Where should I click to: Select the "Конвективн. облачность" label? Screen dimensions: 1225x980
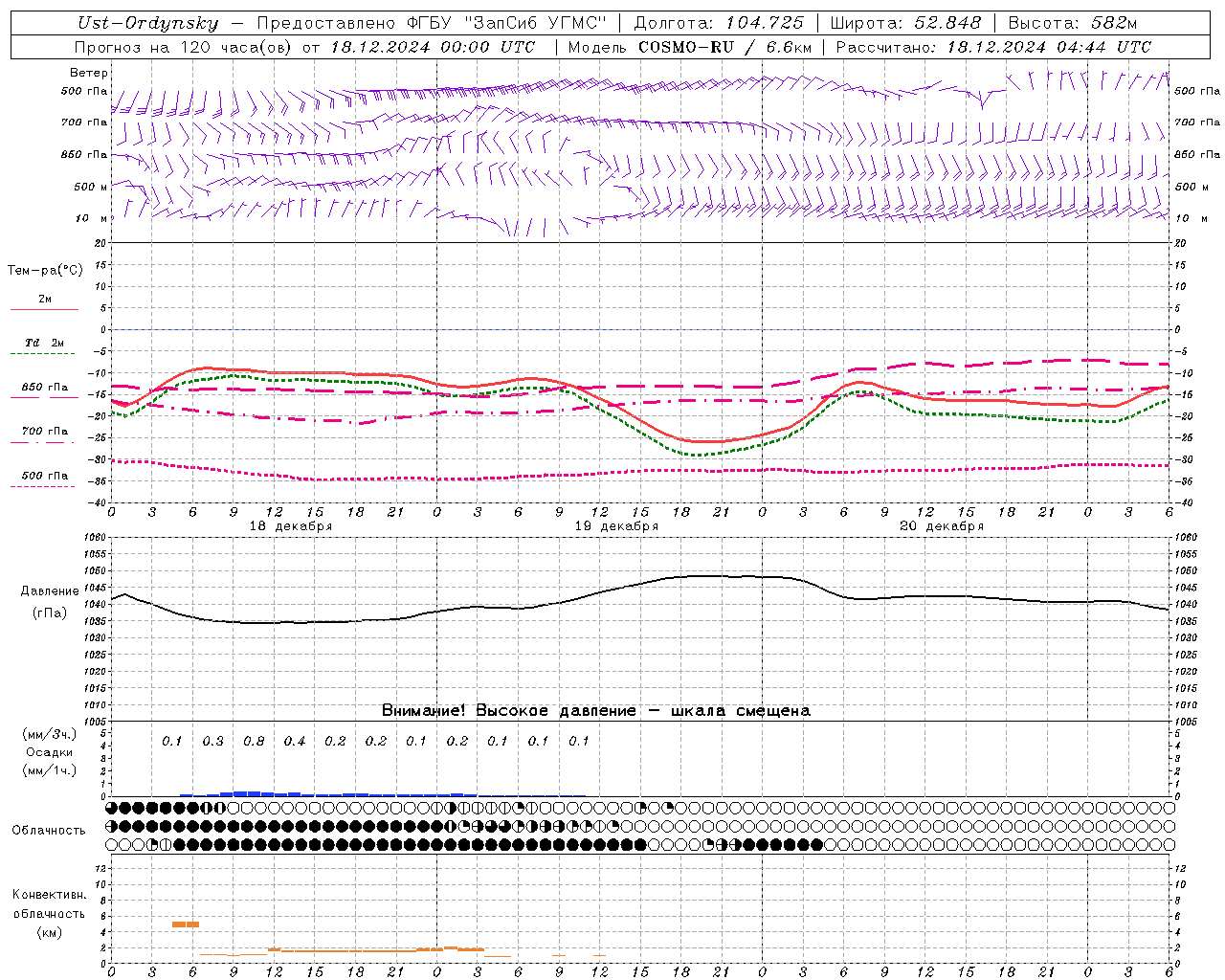pyautogui.click(x=49, y=904)
